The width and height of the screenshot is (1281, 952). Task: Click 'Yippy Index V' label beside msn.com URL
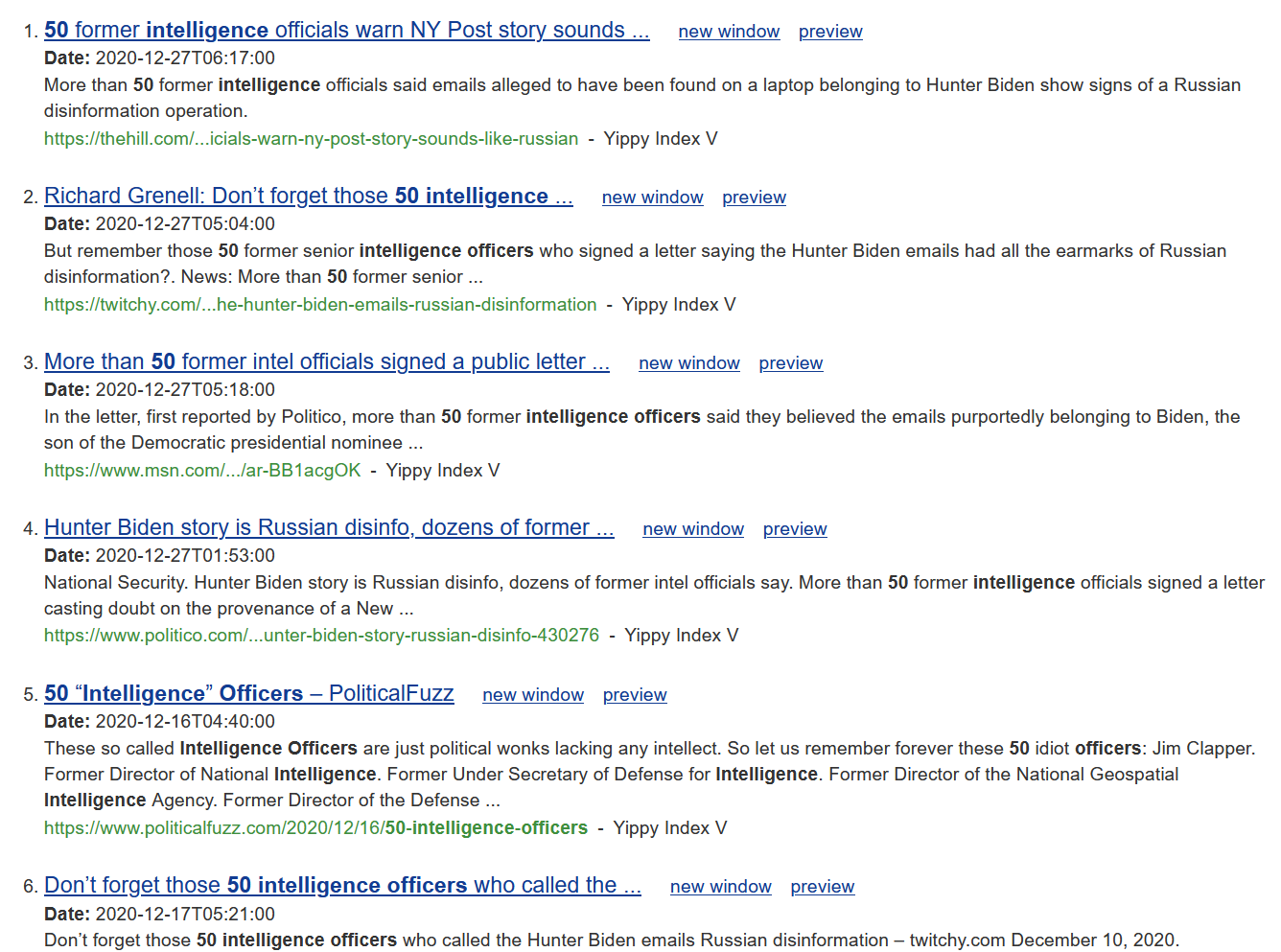[x=443, y=471]
